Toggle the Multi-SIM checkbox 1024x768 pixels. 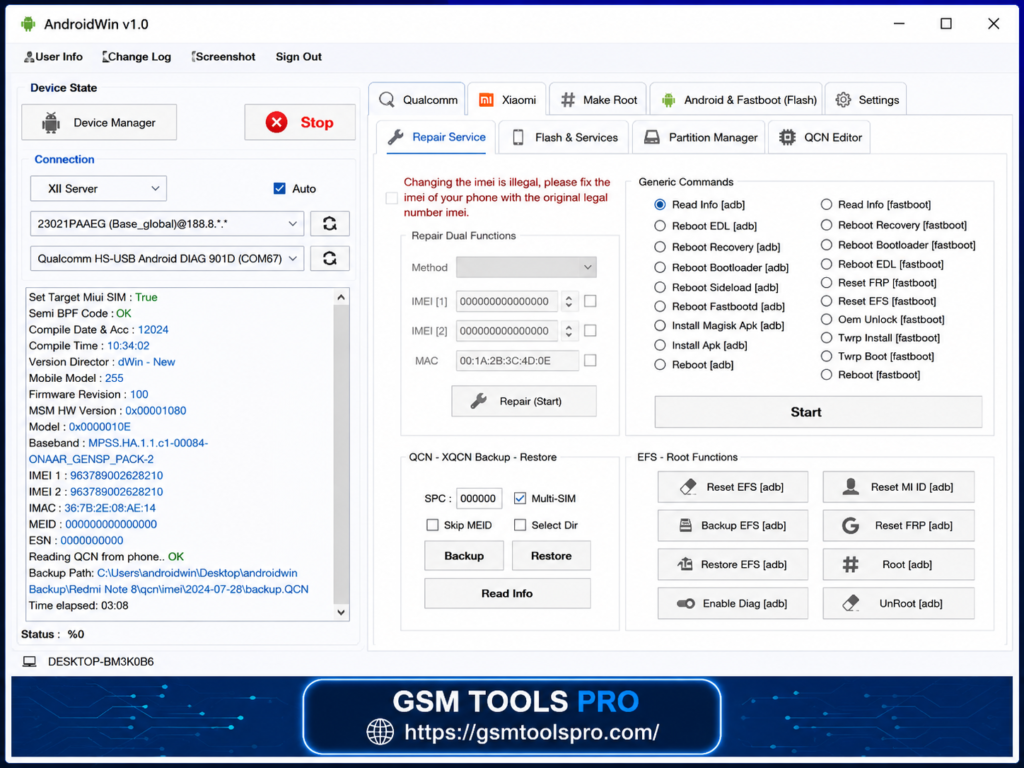pos(520,498)
